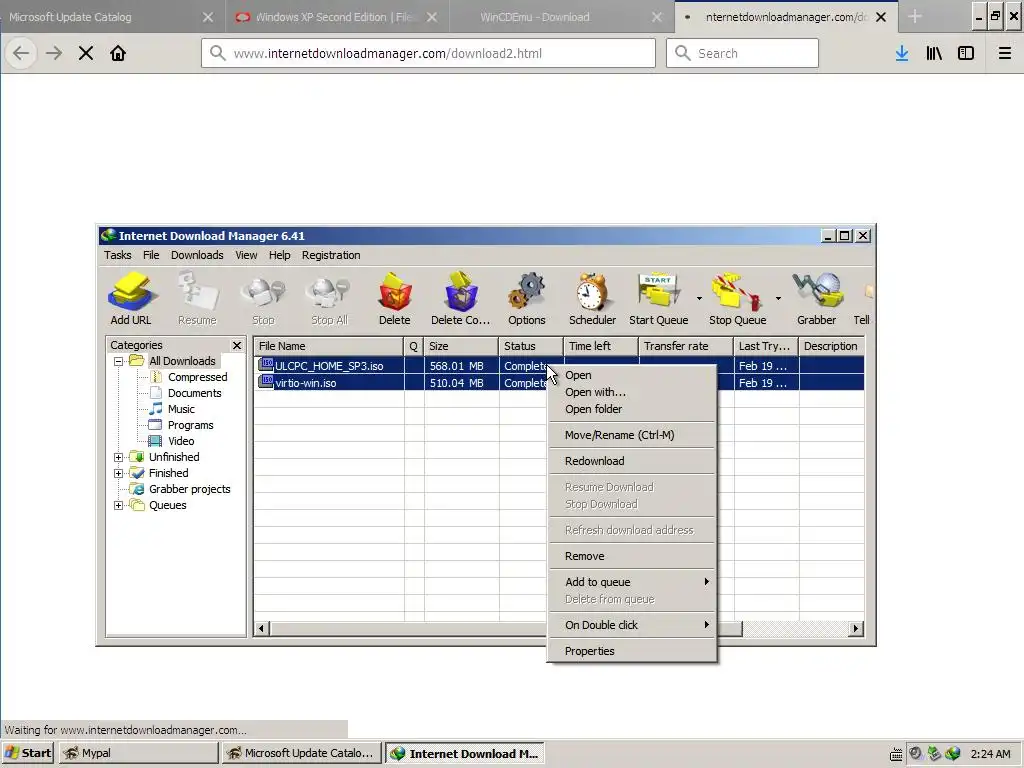Click the browser forward arrow
Screen dimensions: 1024x768
[x=54, y=53]
